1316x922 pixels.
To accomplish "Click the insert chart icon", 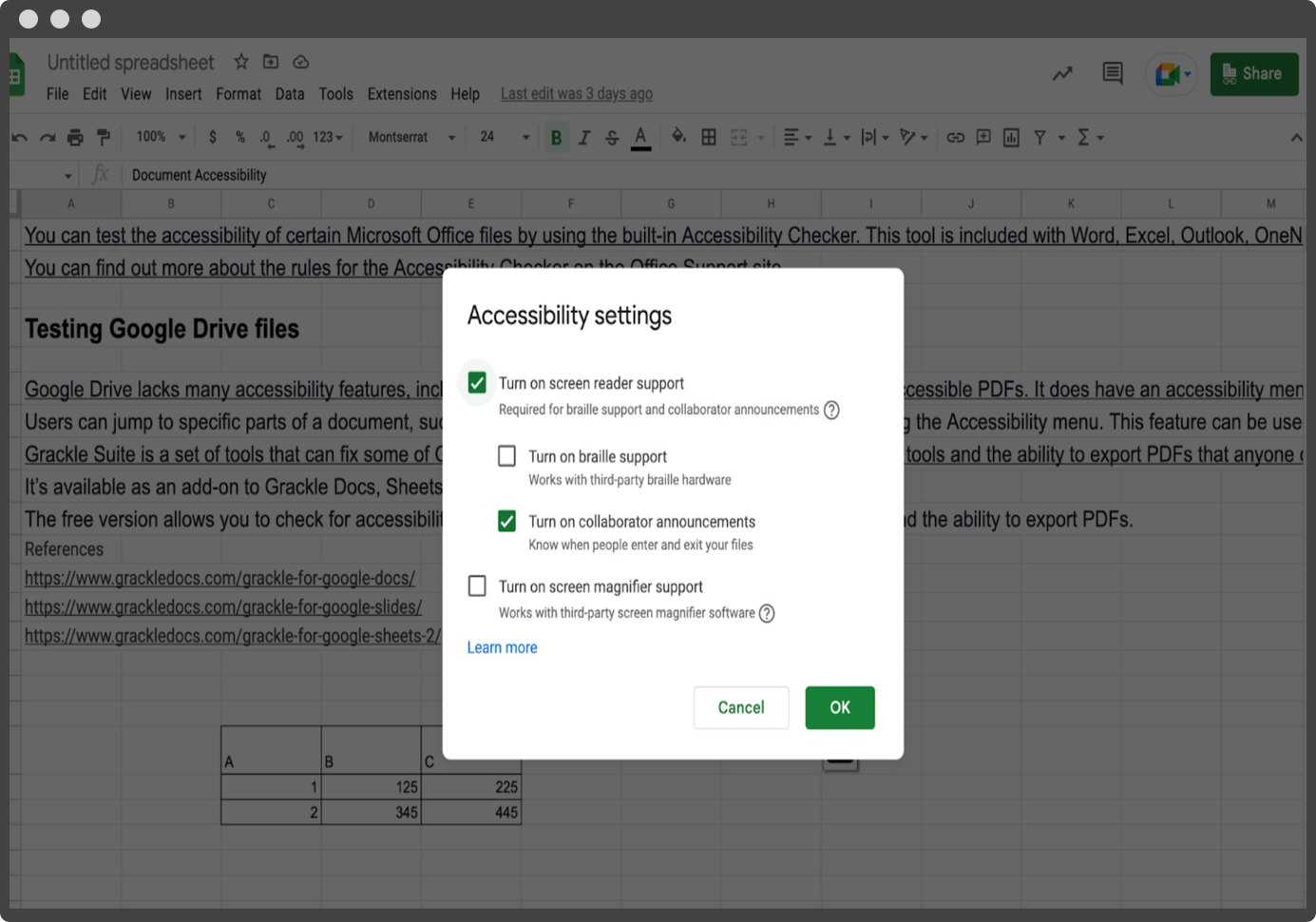I will (1011, 137).
